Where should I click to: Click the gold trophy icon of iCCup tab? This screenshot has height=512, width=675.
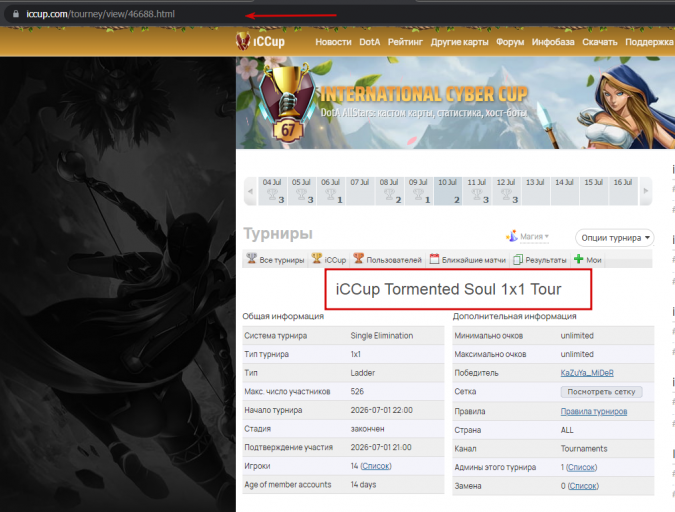pos(317,258)
